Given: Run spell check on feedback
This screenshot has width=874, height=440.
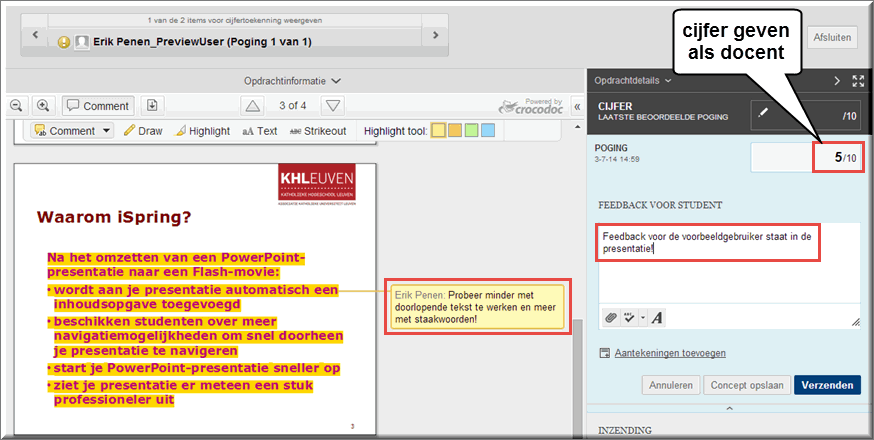Looking at the screenshot, I should 629,318.
